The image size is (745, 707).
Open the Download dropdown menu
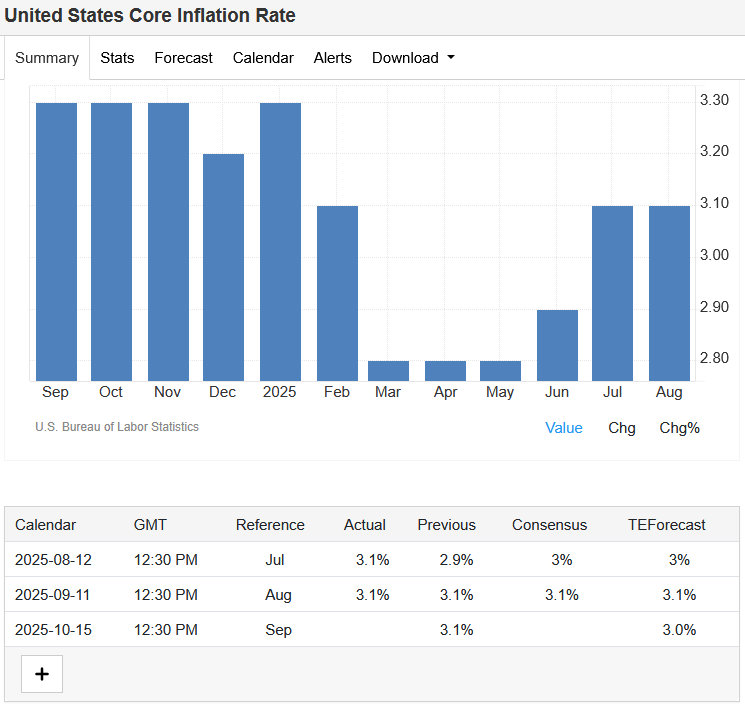pos(413,58)
